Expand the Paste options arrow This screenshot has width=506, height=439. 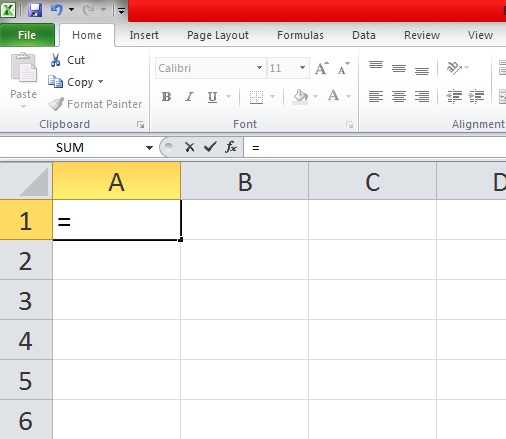23,107
